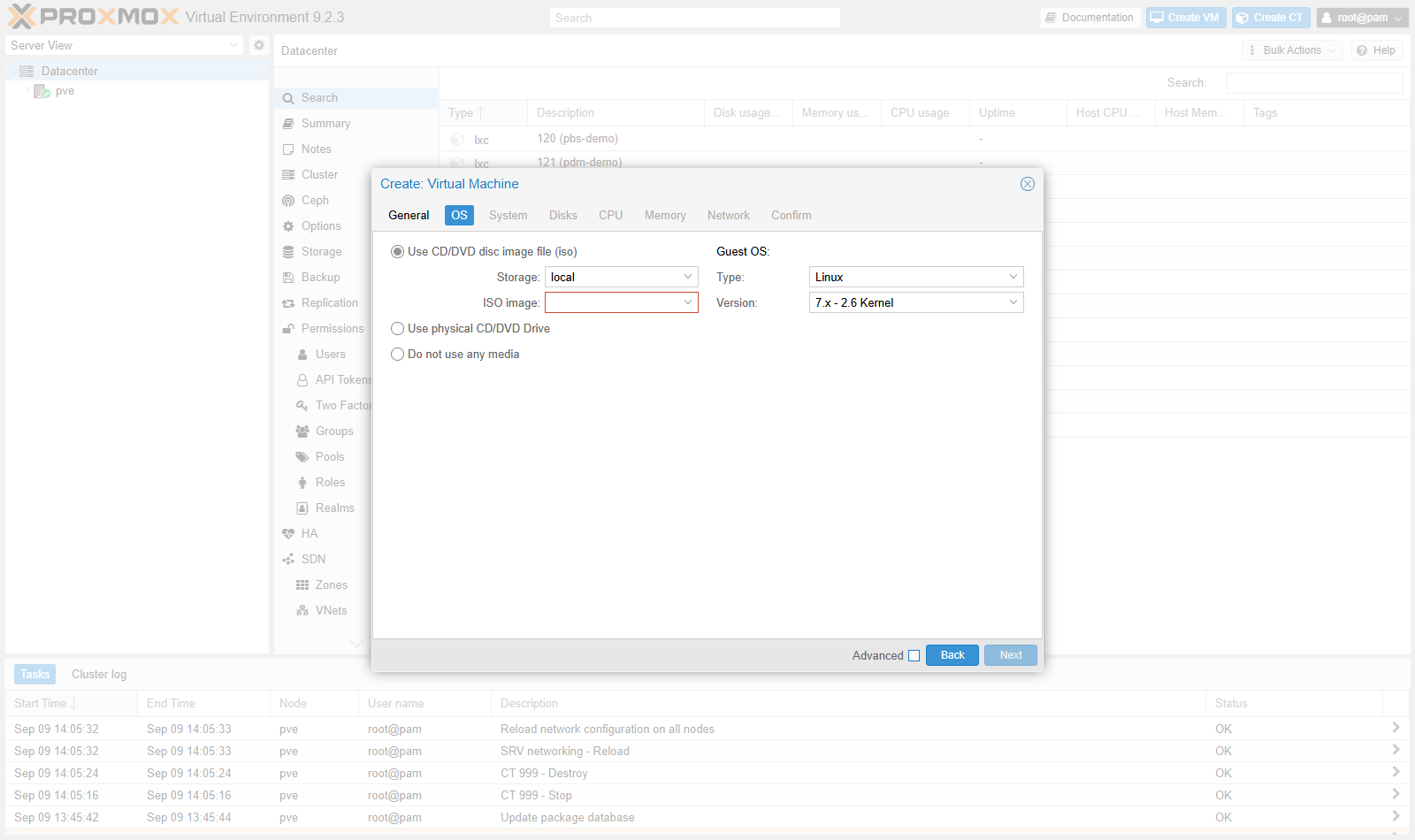Image resolution: width=1415 pixels, height=840 pixels.
Task: Switch to the General wizard tab
Action: (x=409, y=216)
